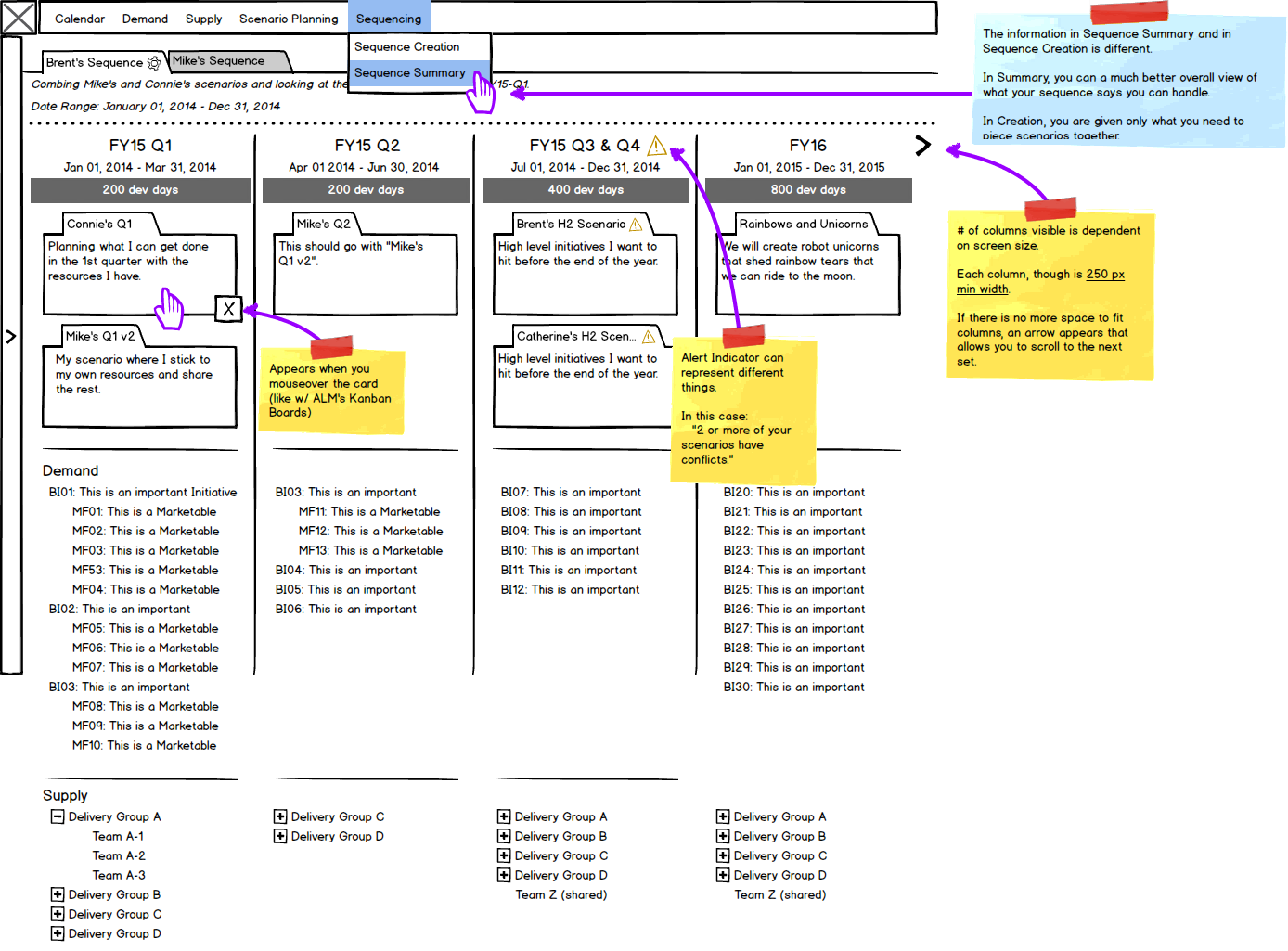Expand Delivery Group C in FY15 Q2 column

(x=280, y=816)
